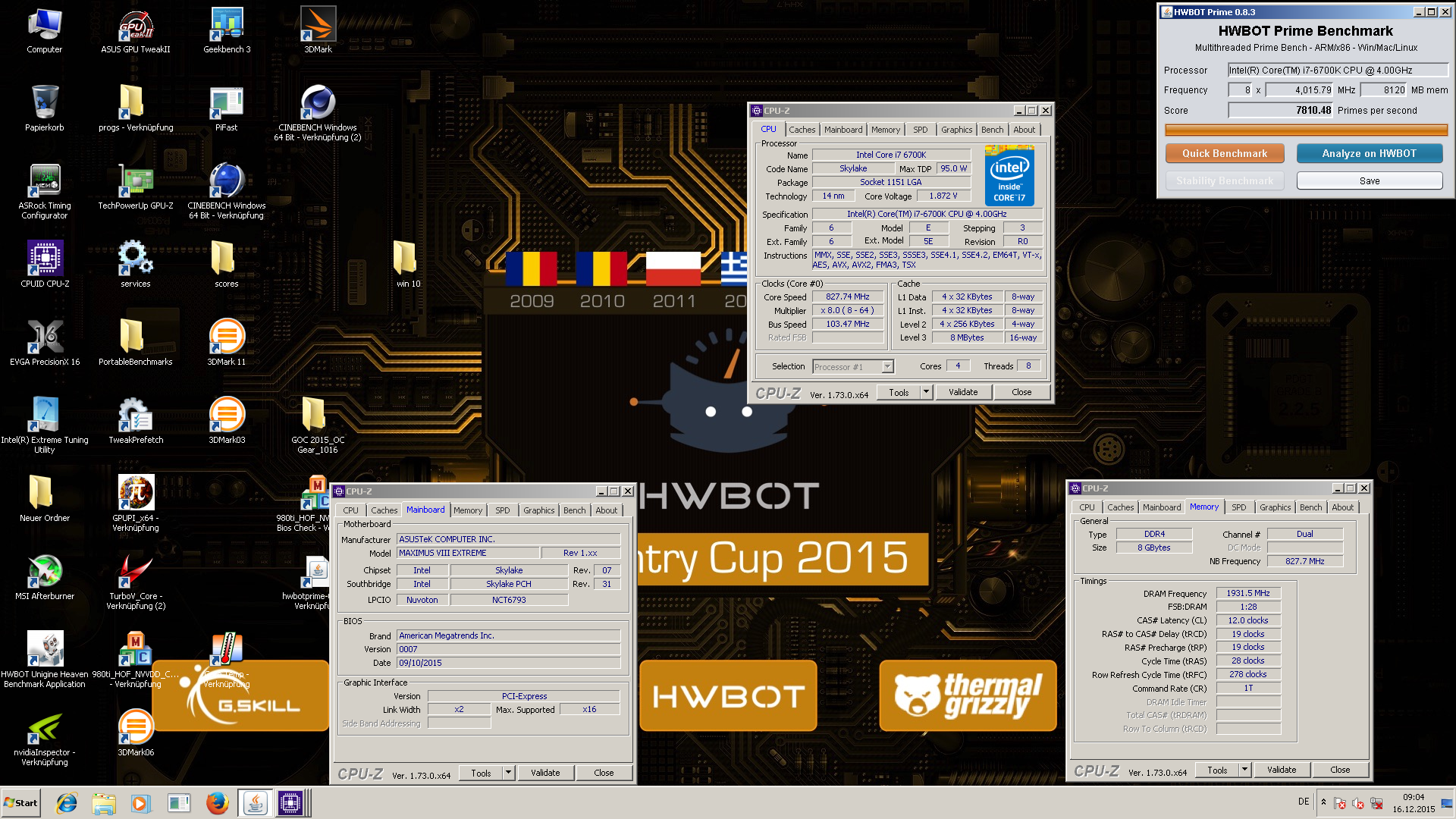Click DE language indicator in taskbar

tap(1304, 802)
